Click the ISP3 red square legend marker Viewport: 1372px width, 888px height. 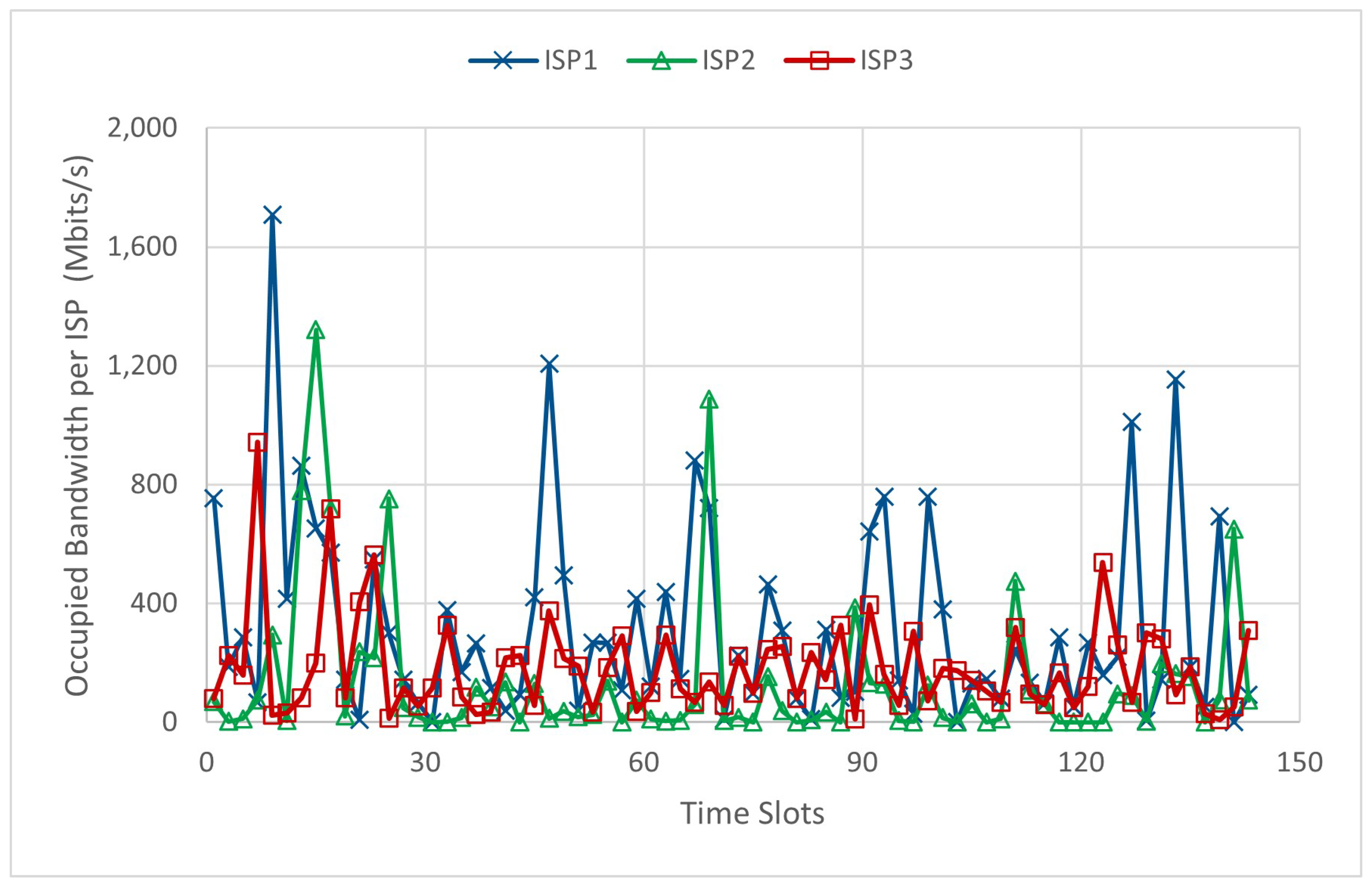pyautogui.click(x=819, y=60)
